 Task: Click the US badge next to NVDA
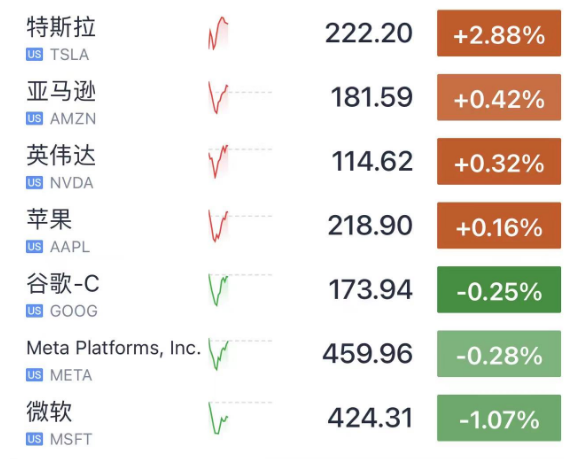point(35,183)
